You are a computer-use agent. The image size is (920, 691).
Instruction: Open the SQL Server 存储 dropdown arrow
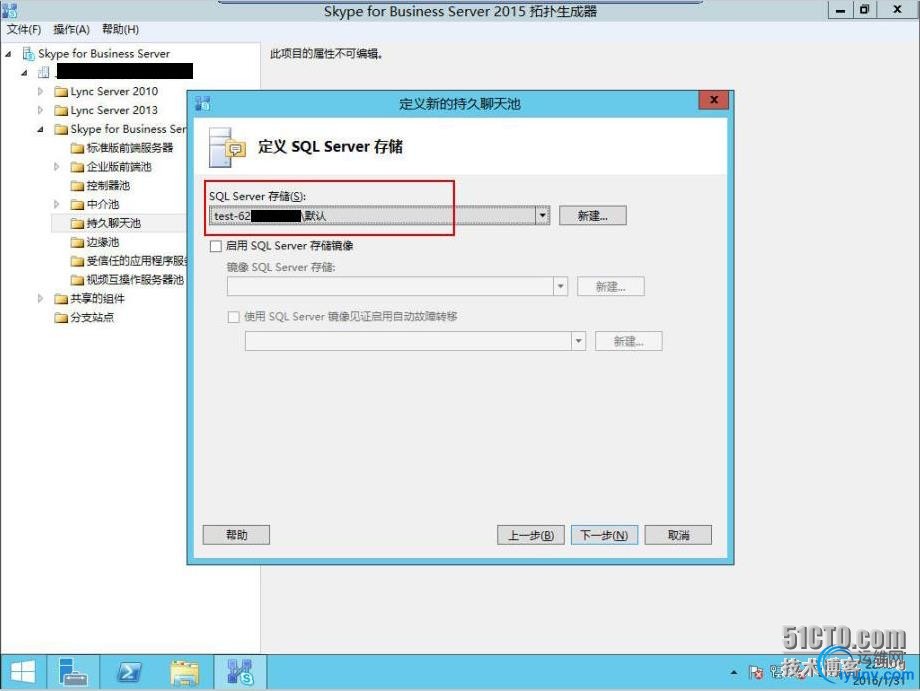(543, 215)
